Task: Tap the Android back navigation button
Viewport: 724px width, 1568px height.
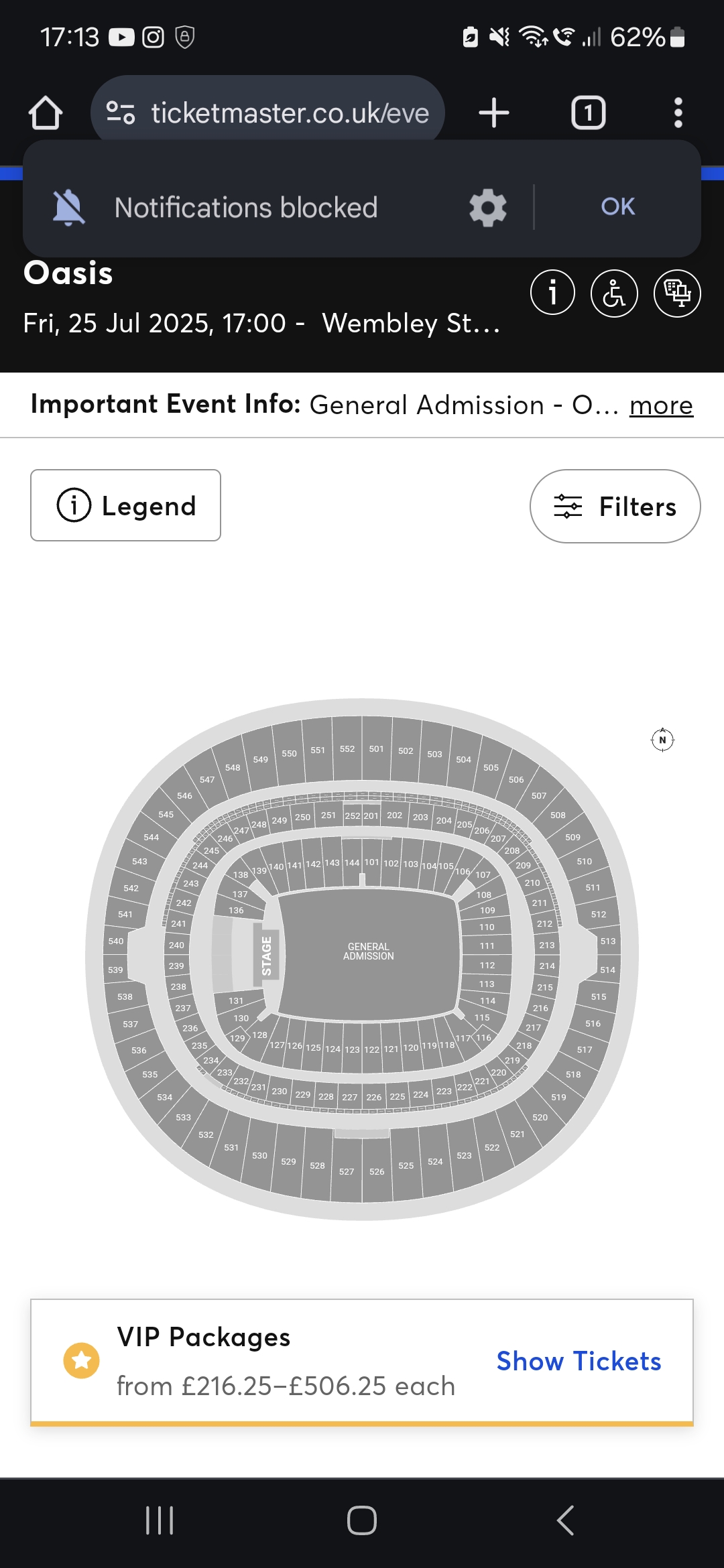Action: [x=565, y=1520]
